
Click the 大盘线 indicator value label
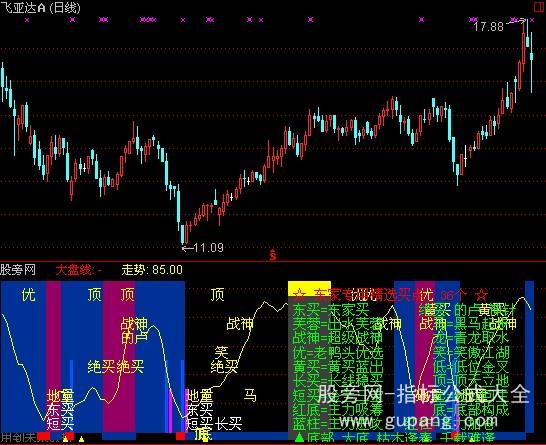[78, 270]
